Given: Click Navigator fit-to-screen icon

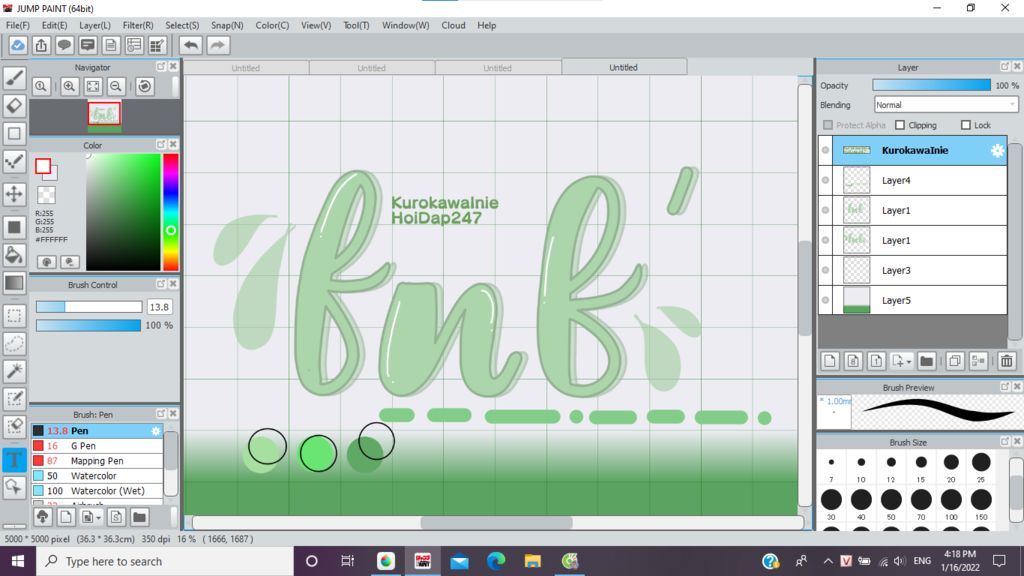Looking at the screenshot, I should click(x=93, y=86).
